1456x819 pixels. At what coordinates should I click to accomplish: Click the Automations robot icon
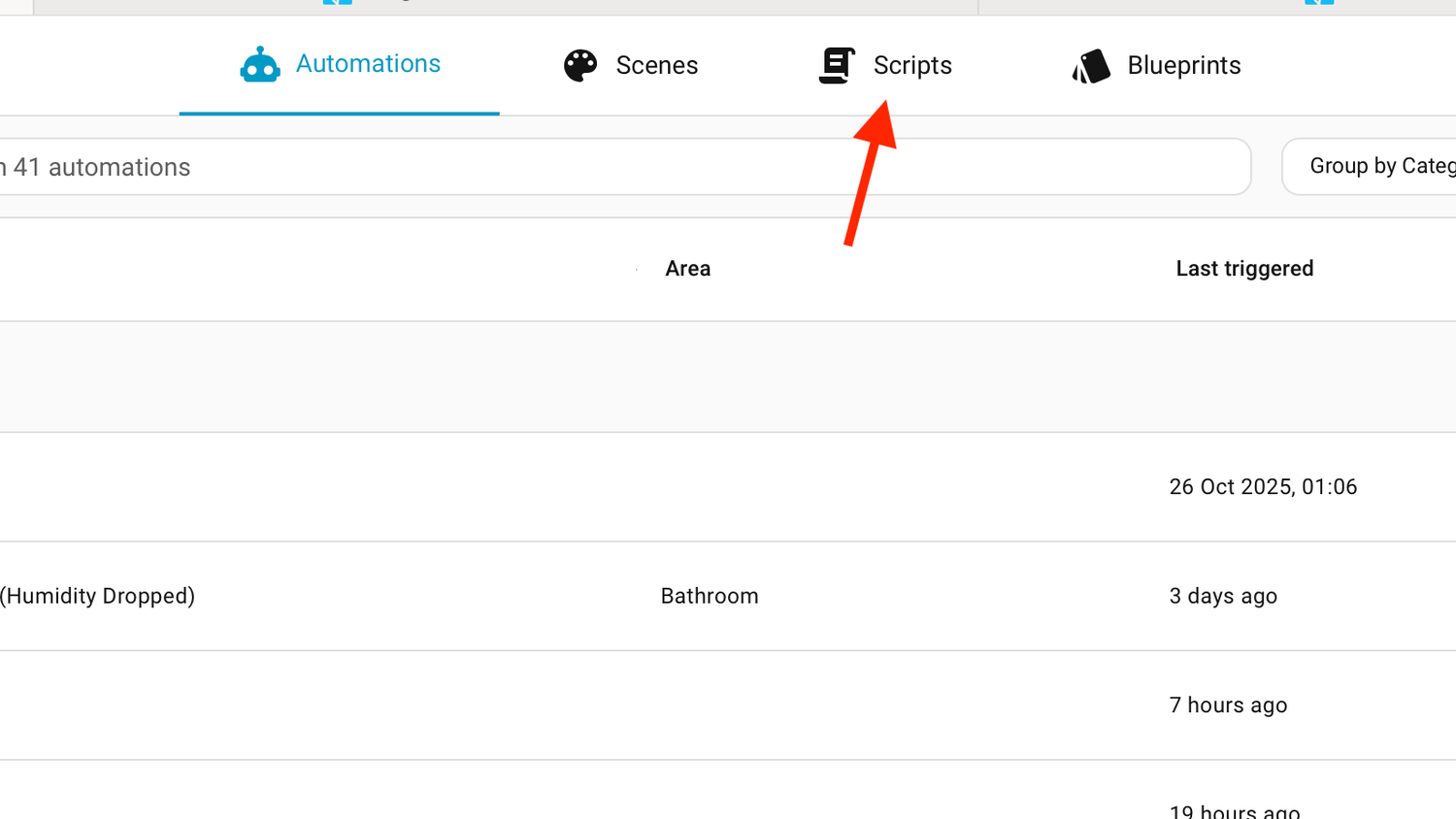click(x=260, y=65)
